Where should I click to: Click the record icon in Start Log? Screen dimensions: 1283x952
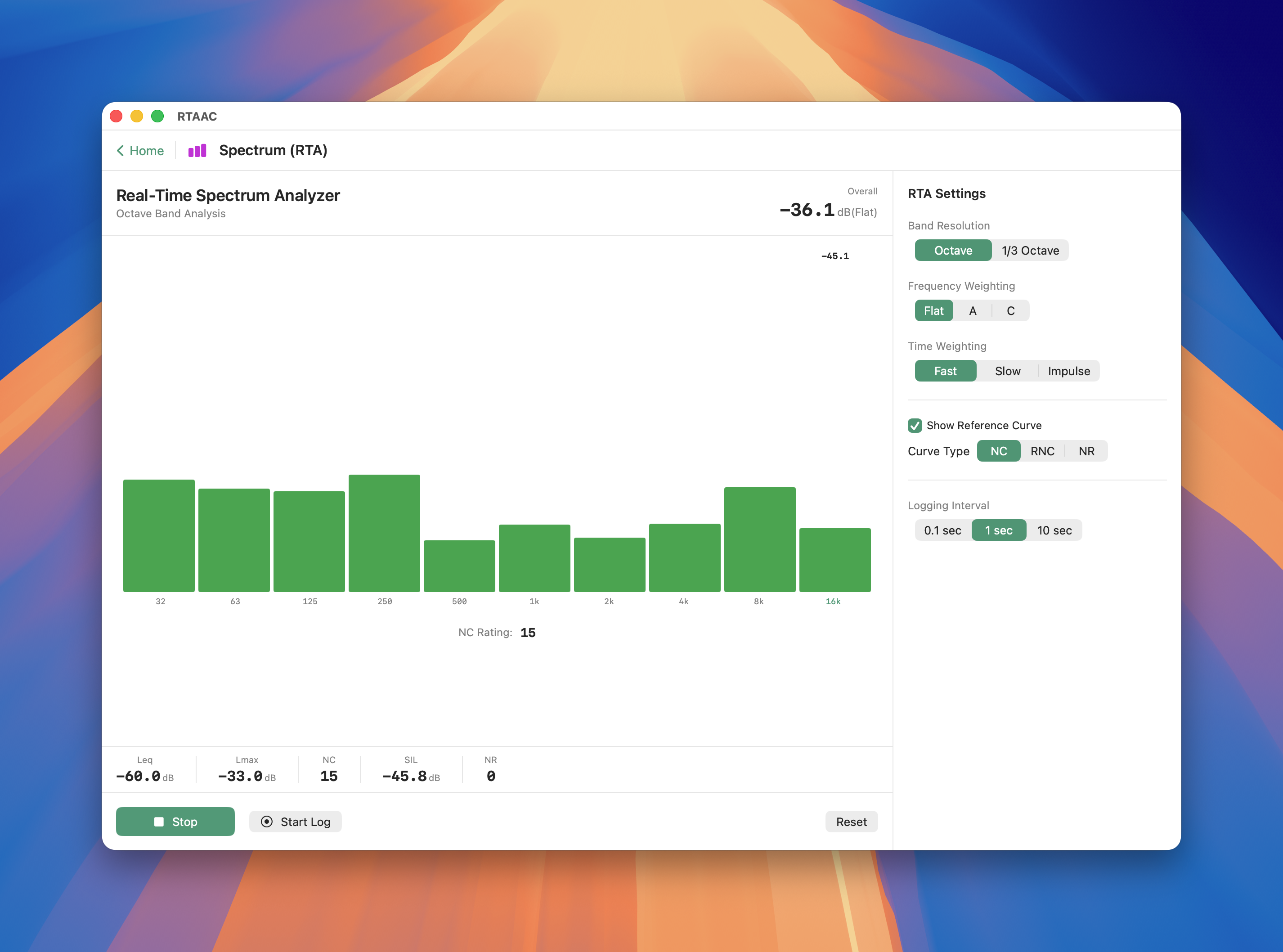[267, 822]
